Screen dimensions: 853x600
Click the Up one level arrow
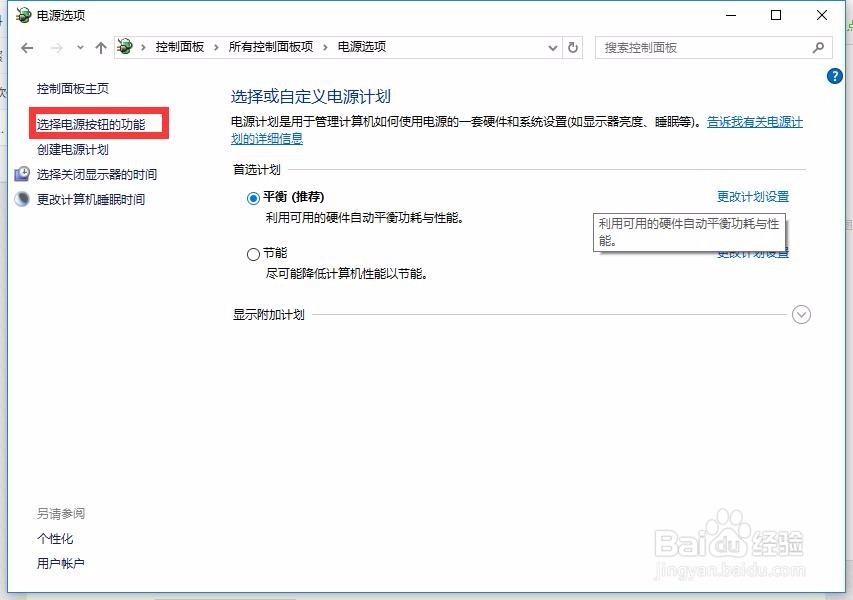[101, 48]
